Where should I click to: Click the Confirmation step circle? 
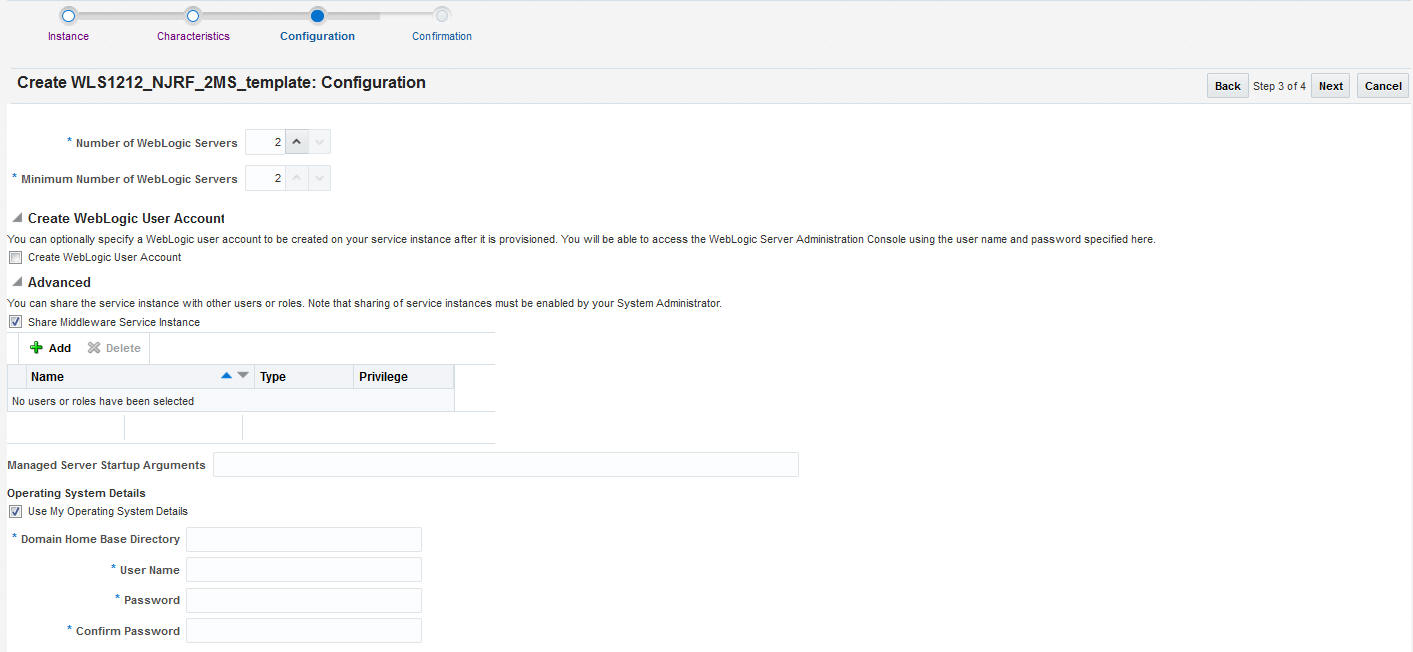[x=442, y=15]
